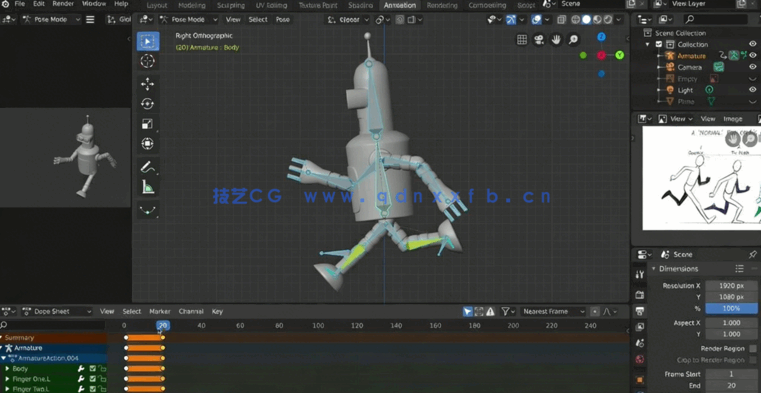
Task: Select the Select Box tool
Action: [148, 41]
